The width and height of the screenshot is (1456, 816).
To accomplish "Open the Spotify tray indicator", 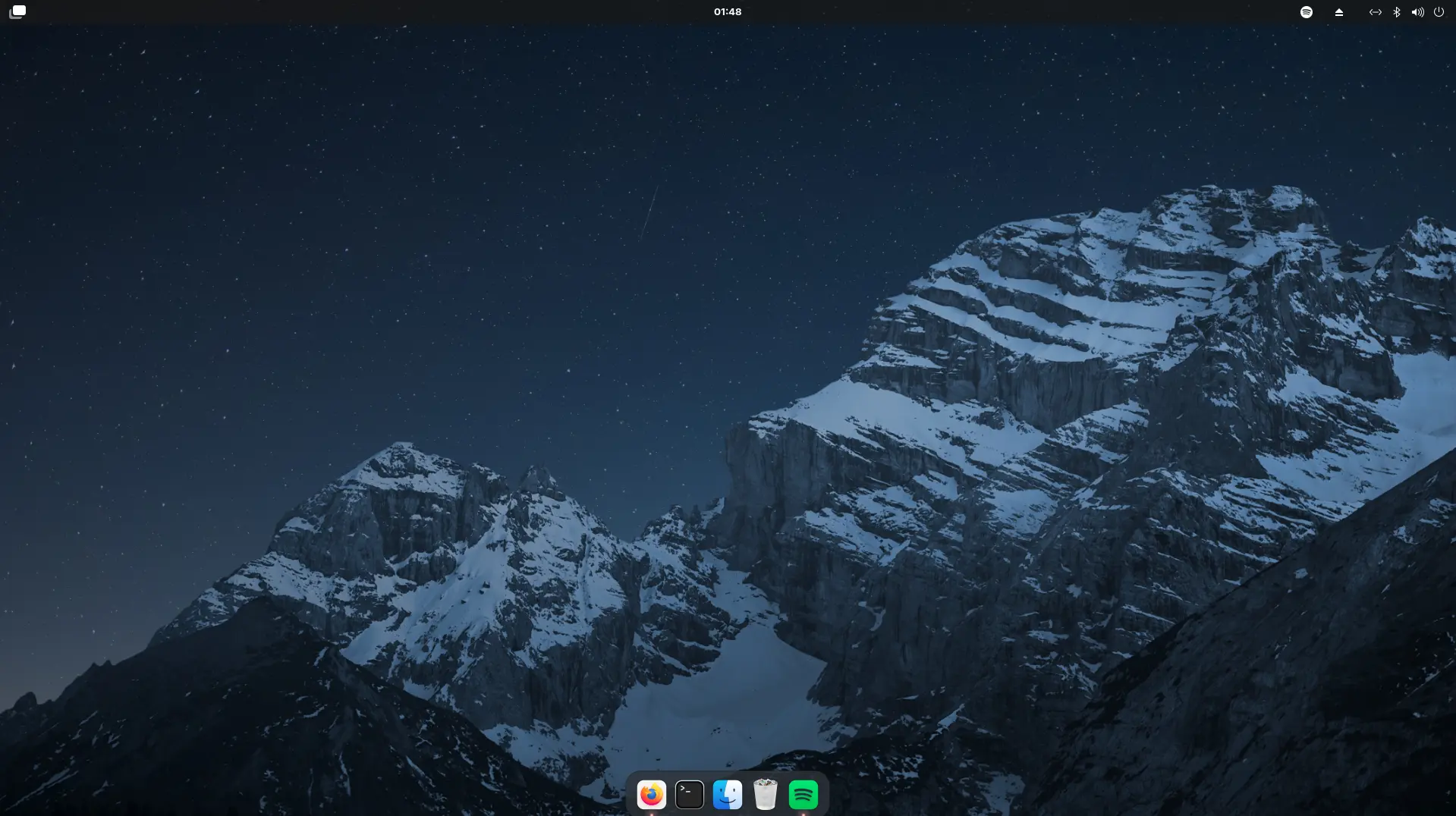I will (x=1306, y=12).
